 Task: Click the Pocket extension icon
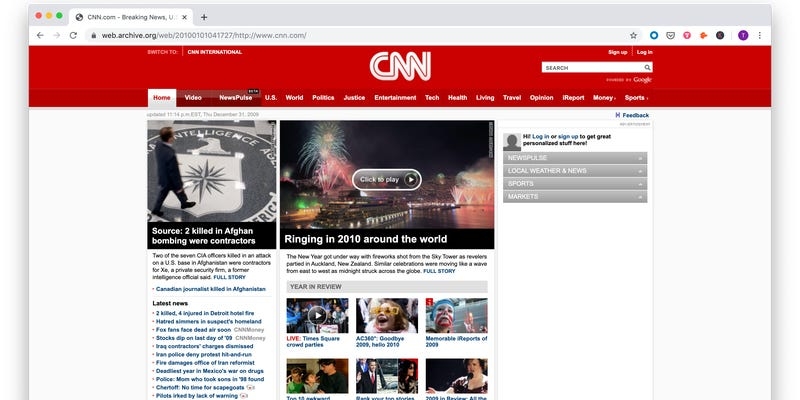tap(671, 35)
